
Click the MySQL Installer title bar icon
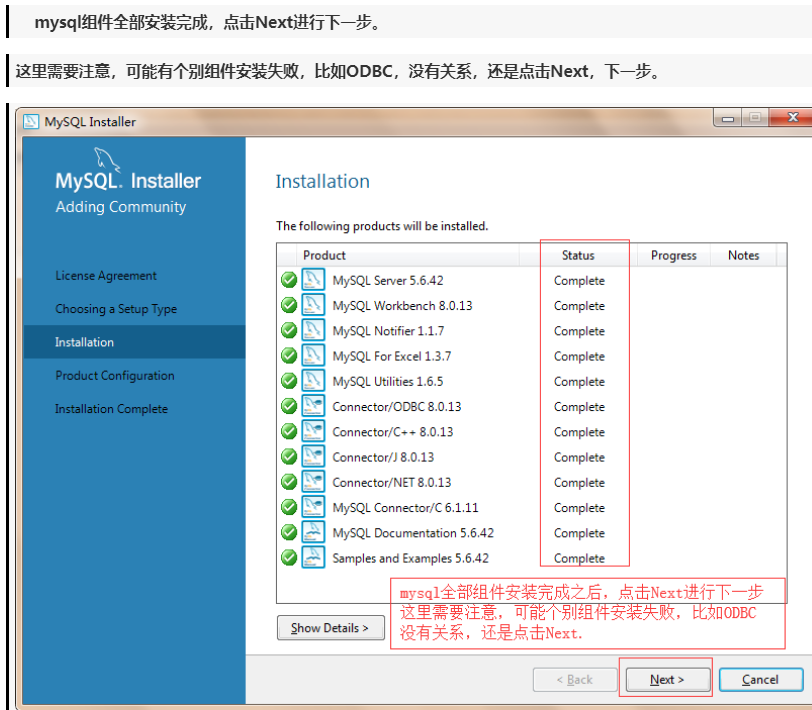tap(31, 122)
